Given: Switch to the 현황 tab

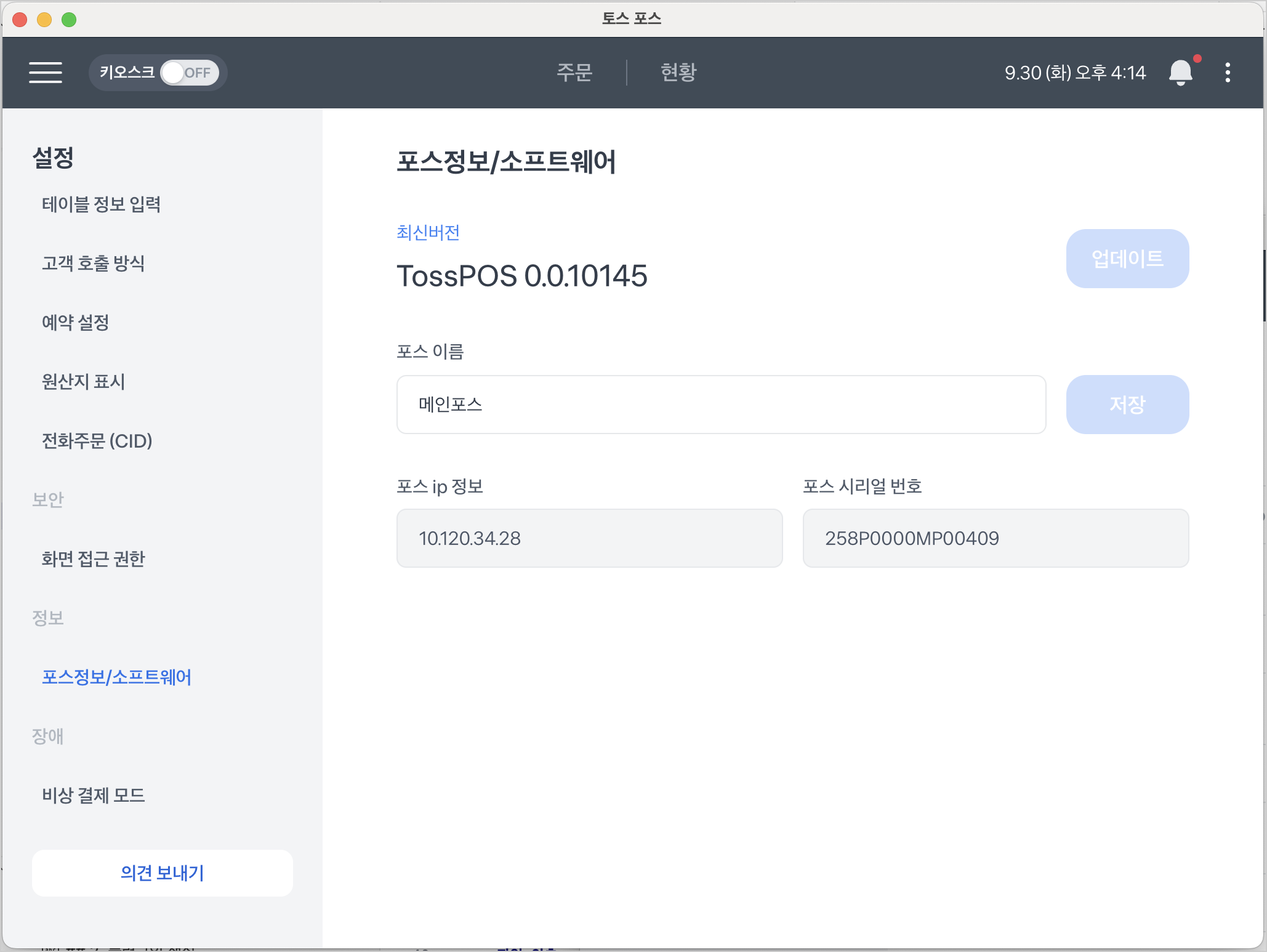Looking at the screenshot, I should 678,72.
